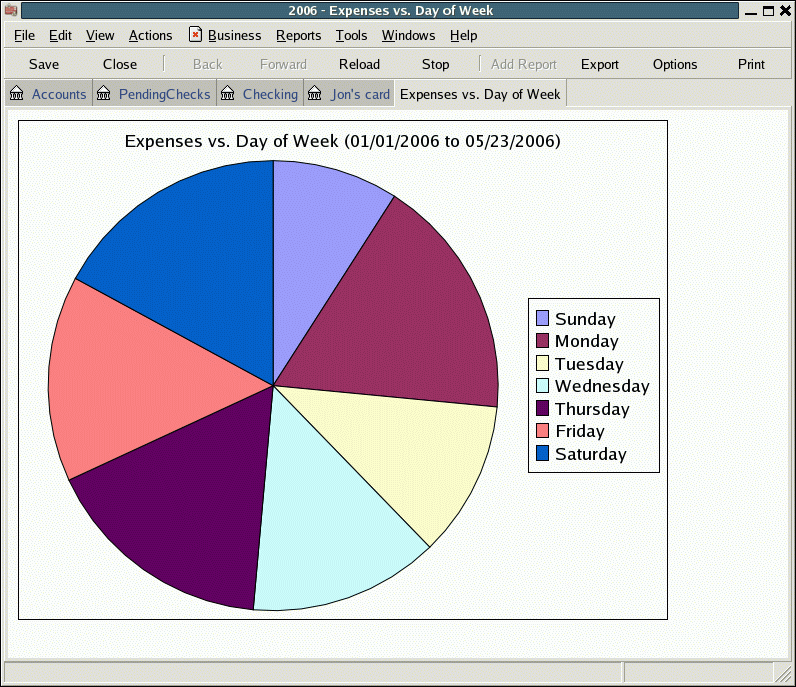Screen dimensions: 796x687
Task: Select the Thursday pie chart slice
Action: (x=180, y=510)
